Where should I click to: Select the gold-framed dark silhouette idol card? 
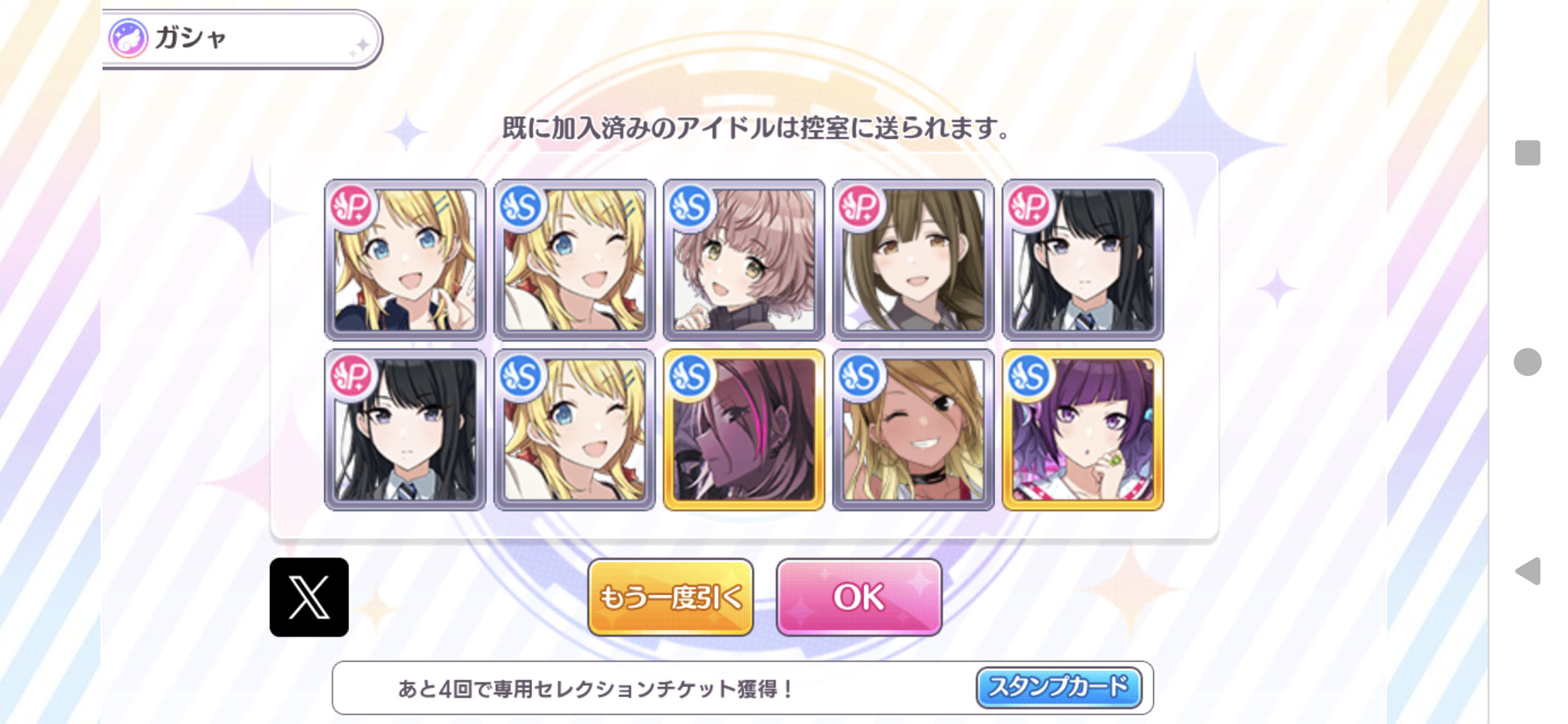(x=744, y=430)
